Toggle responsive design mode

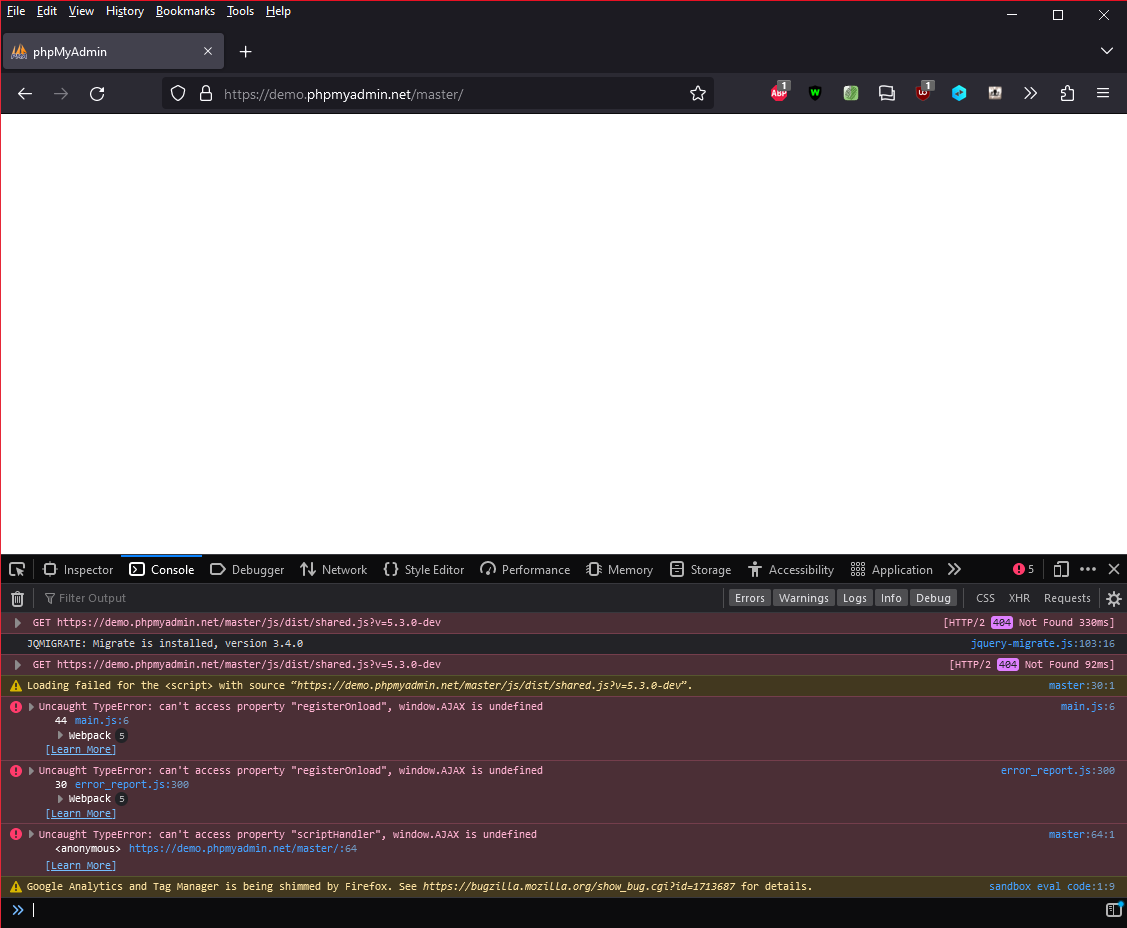(1060, 568)
